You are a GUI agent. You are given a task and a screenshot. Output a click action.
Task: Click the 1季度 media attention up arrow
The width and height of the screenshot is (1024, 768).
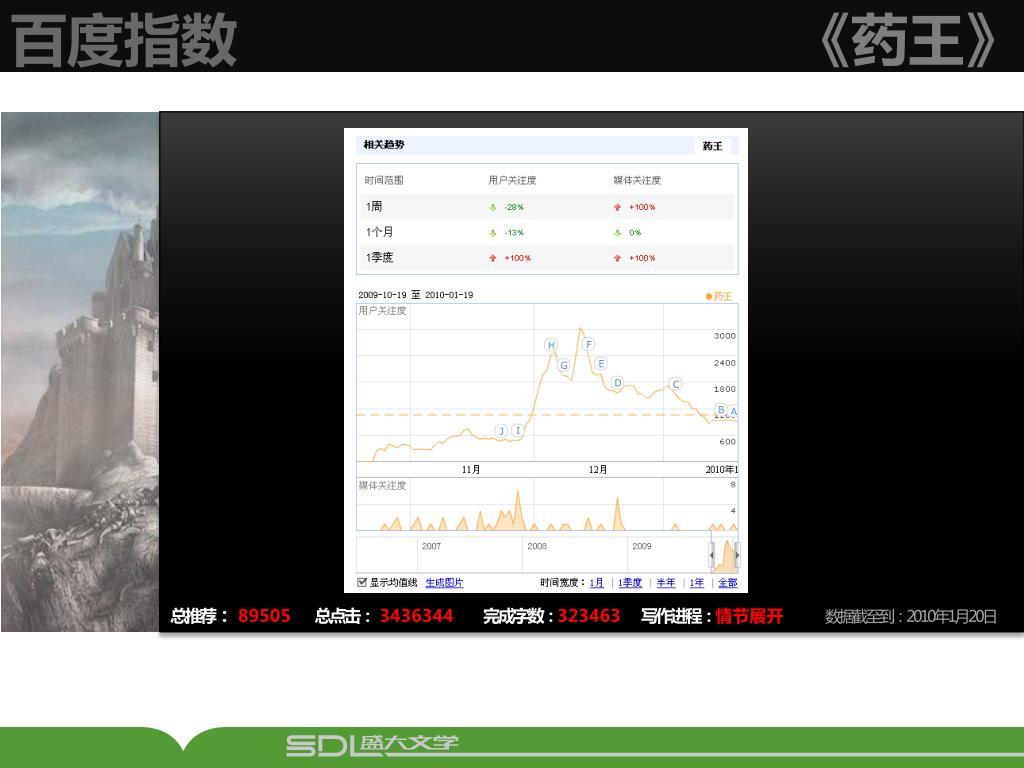pyautogui.click(x=617, y=258)
